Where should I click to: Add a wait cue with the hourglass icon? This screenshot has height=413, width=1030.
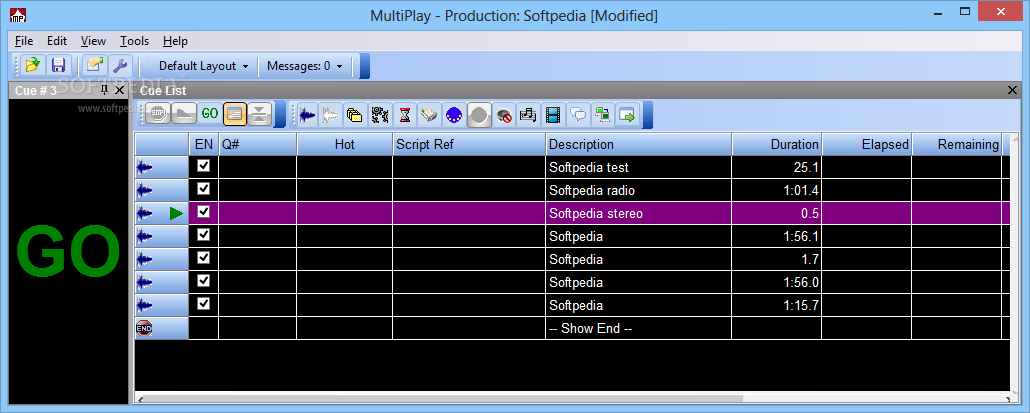[405, 115]
